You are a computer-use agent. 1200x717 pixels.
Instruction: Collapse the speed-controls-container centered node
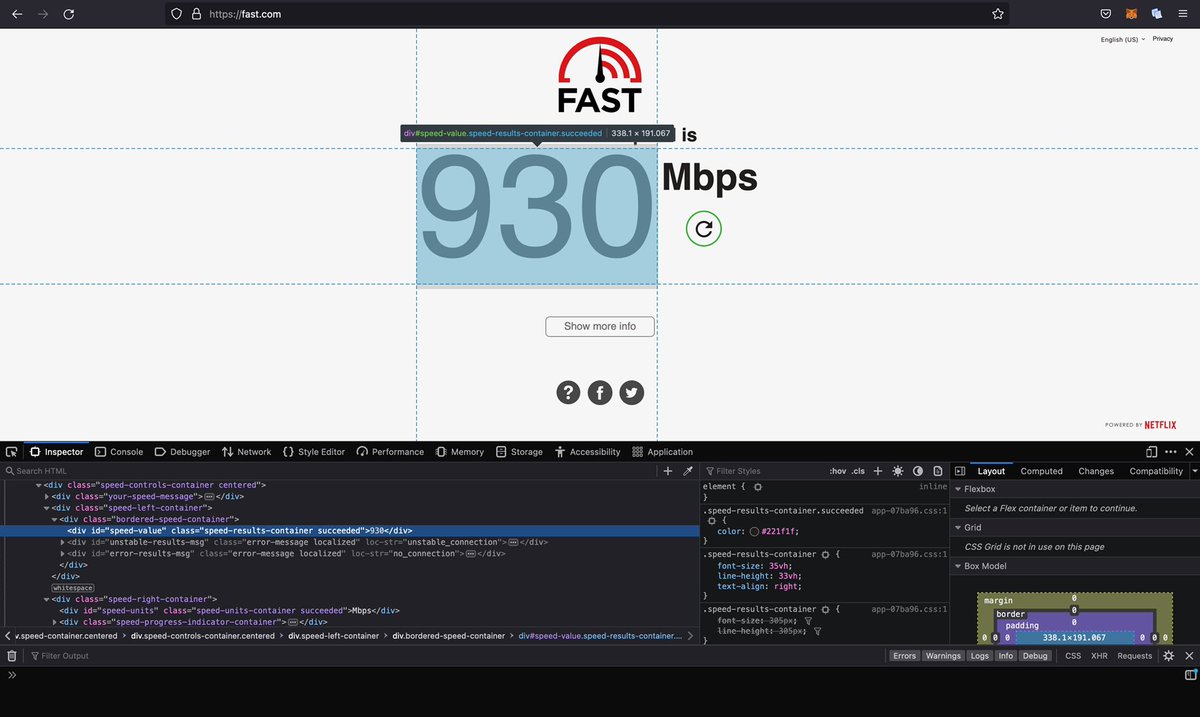[39, 485]
